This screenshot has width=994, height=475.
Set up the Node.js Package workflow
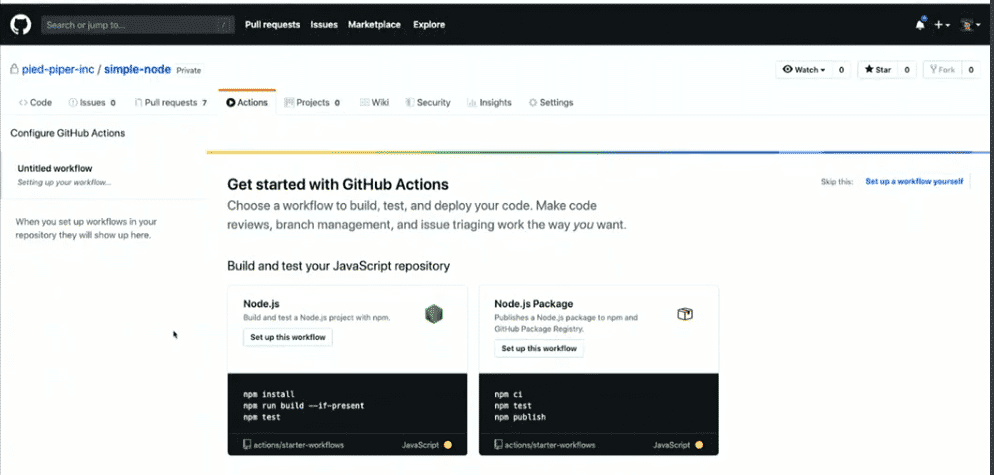pos(539,348)
